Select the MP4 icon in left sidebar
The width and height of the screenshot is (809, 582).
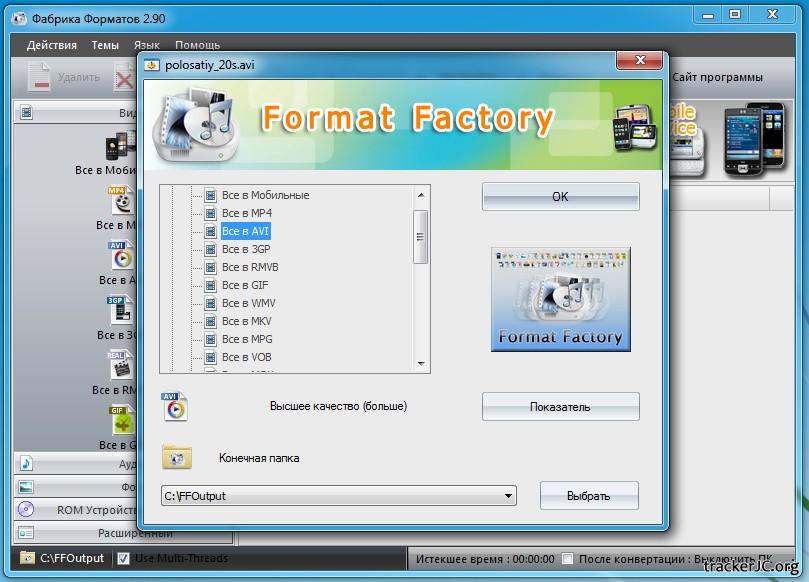121,199
